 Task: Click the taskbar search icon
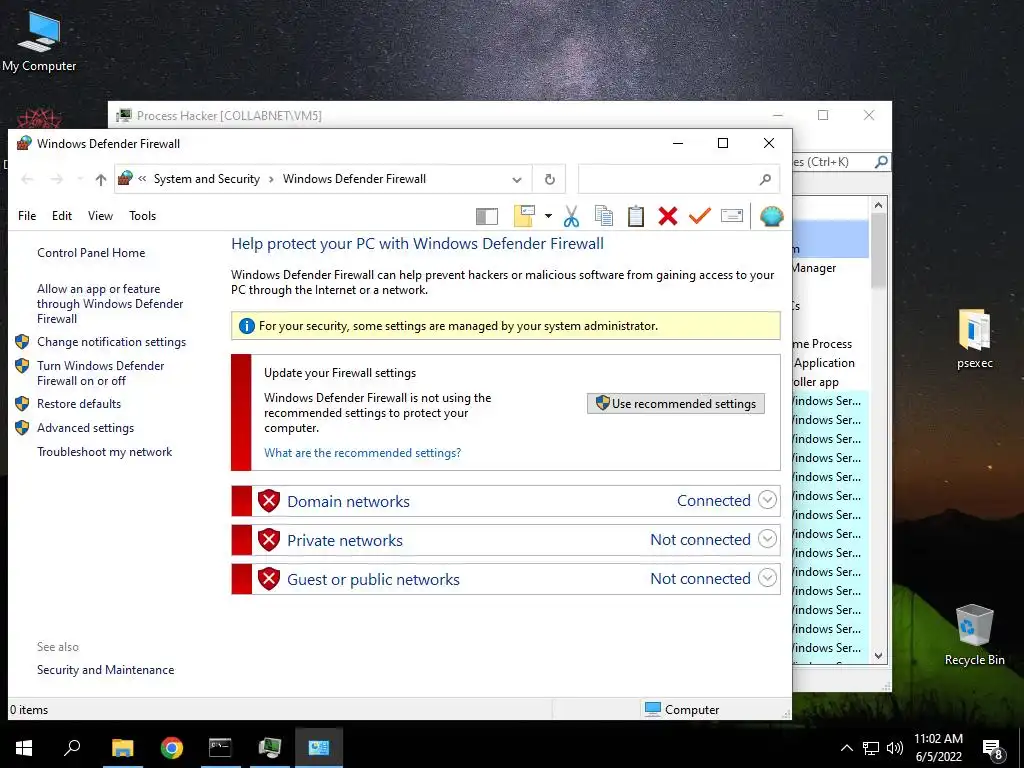[72, 747]
